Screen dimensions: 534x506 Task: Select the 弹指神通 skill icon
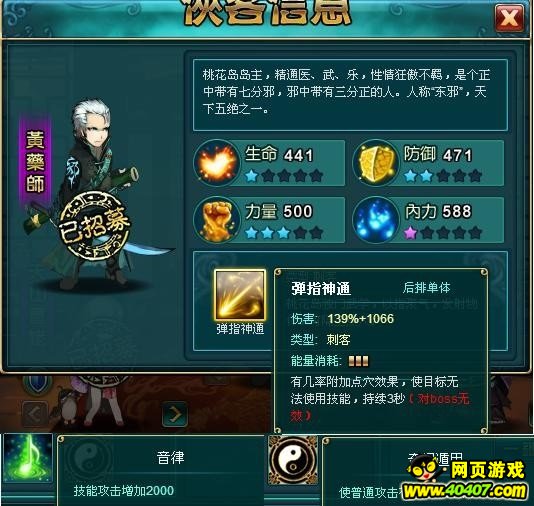click(240, 295)
